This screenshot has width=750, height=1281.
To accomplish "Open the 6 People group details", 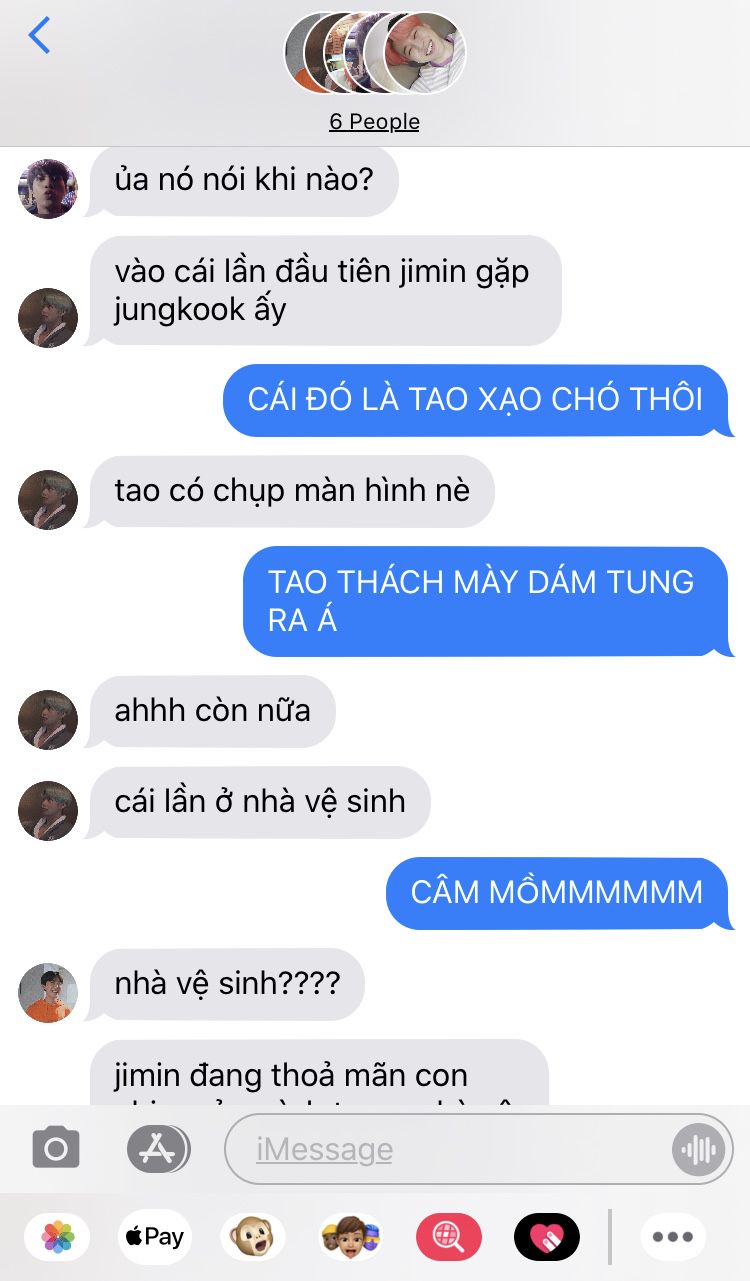I will click(374, 121).
